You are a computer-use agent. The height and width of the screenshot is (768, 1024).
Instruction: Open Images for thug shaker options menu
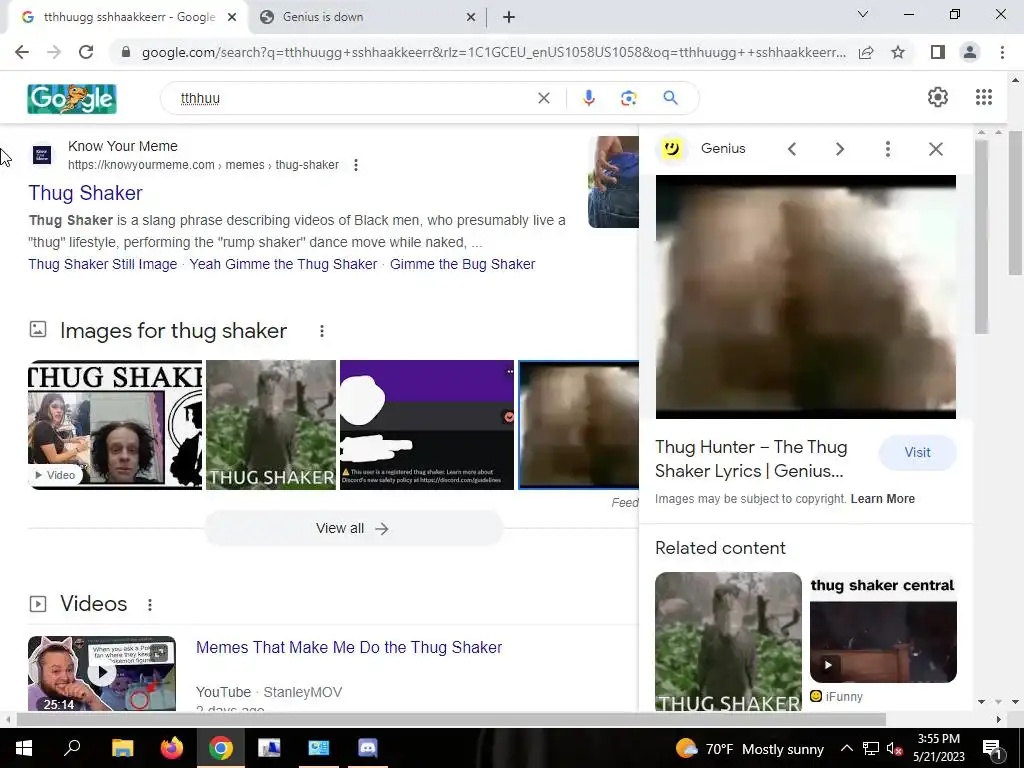322,331
